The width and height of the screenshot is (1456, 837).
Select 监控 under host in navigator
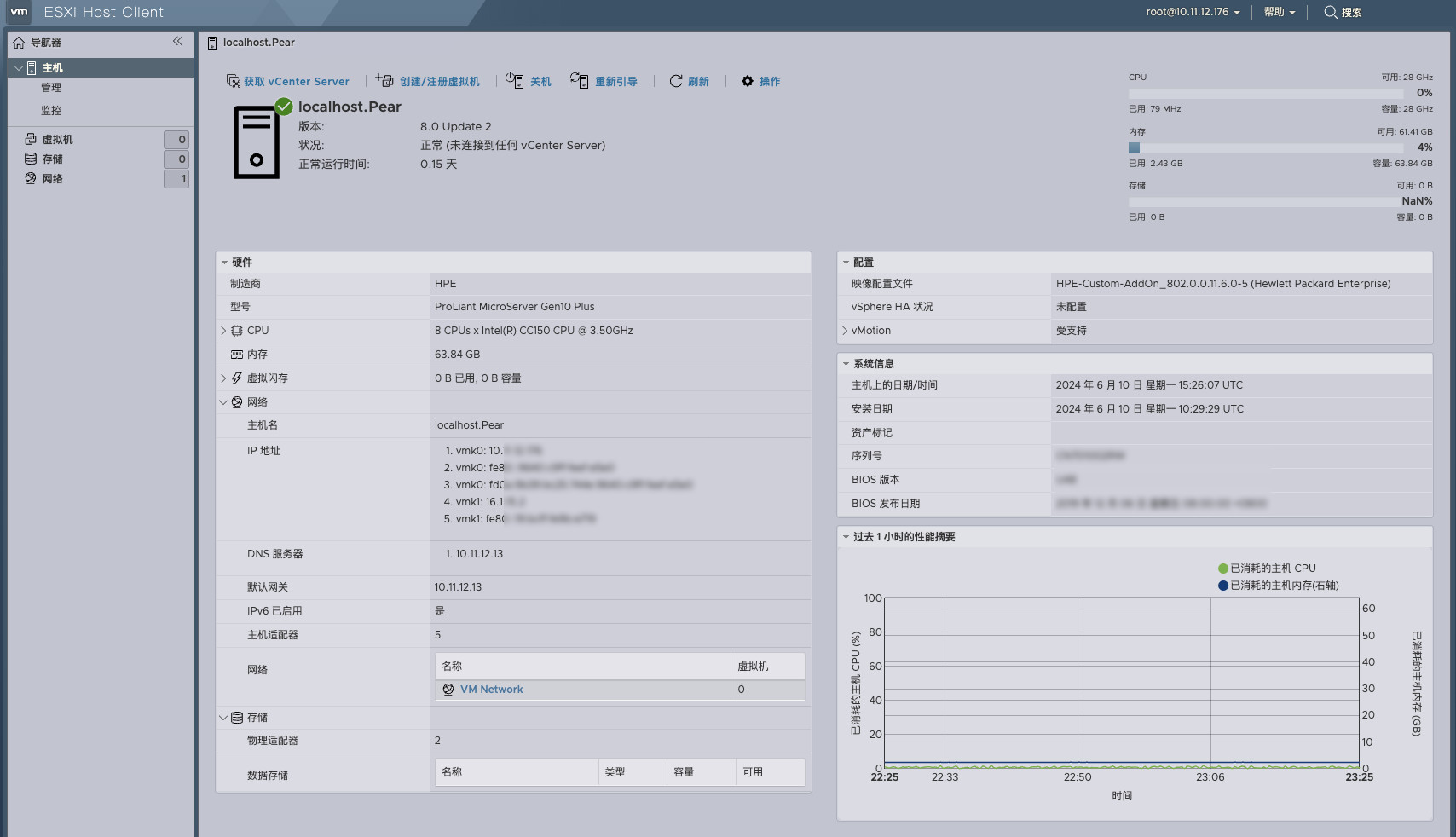click(x=51, y=111)
